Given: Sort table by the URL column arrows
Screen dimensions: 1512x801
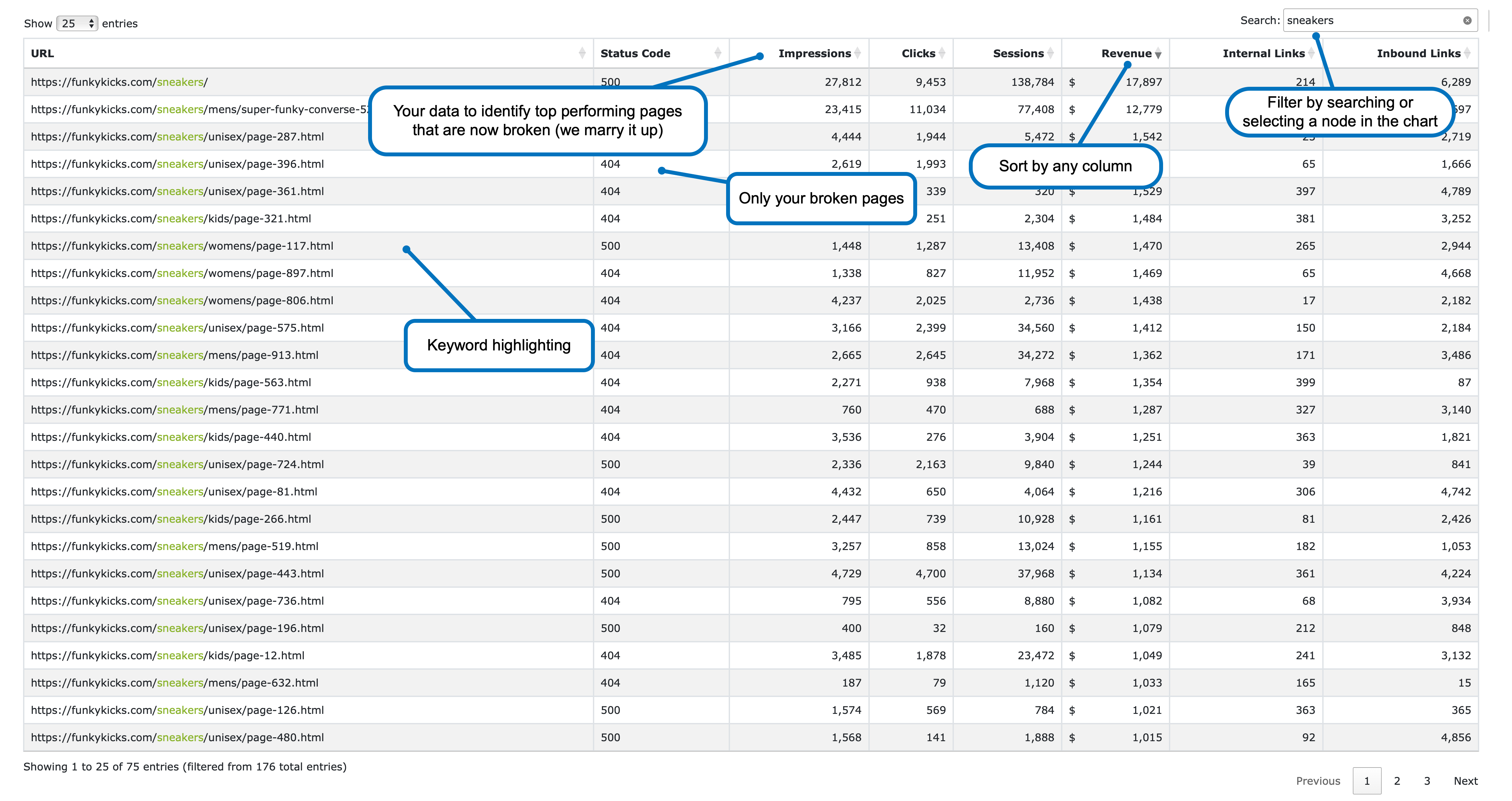Looking at the screenshot, I should 582,53.
